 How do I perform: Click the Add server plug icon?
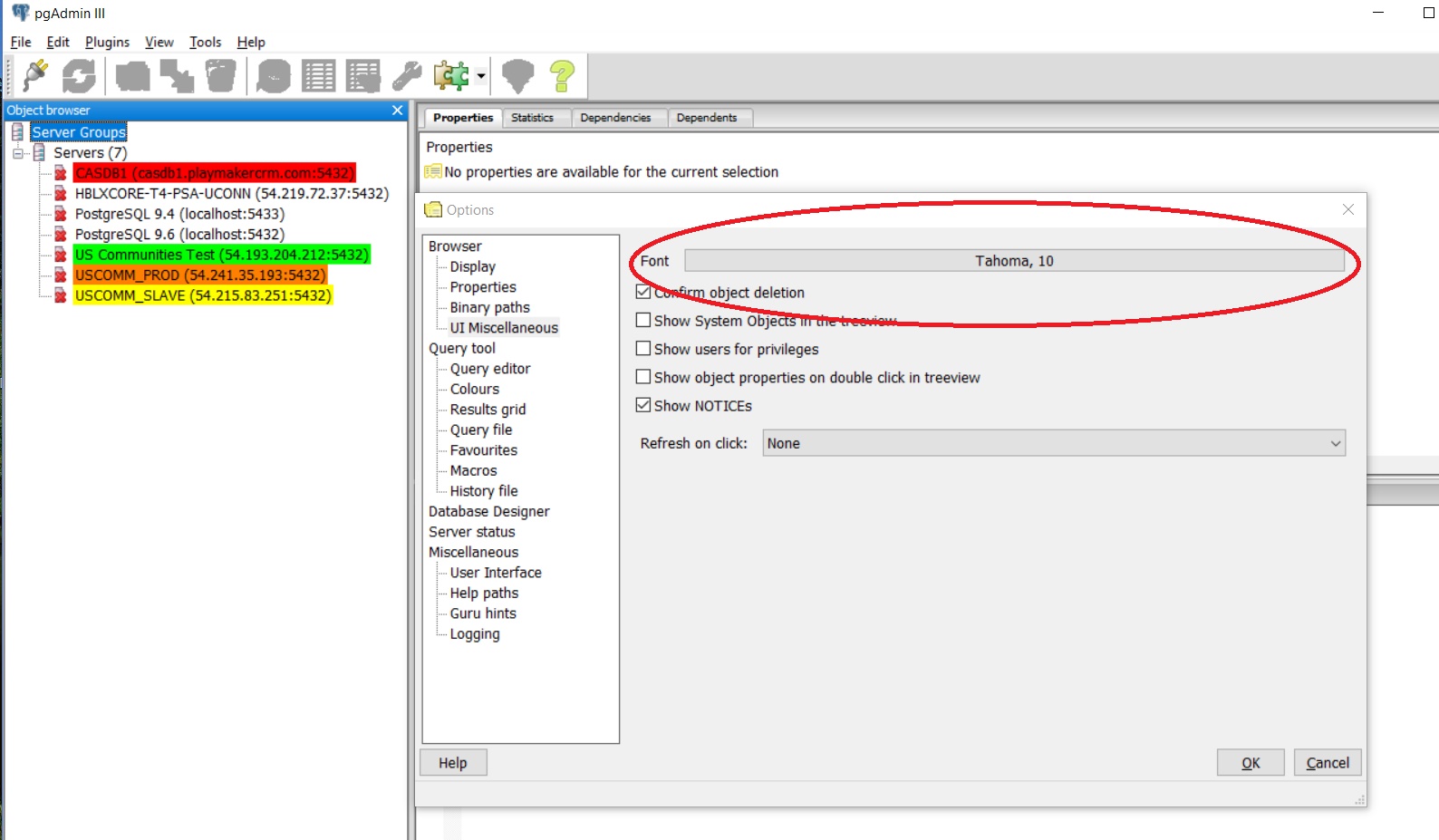coord(35,76)
